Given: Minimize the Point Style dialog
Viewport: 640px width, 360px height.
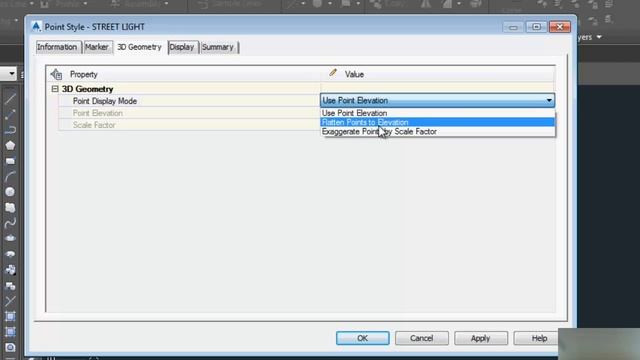Looking at the screenshot, I should pos(513,27).
